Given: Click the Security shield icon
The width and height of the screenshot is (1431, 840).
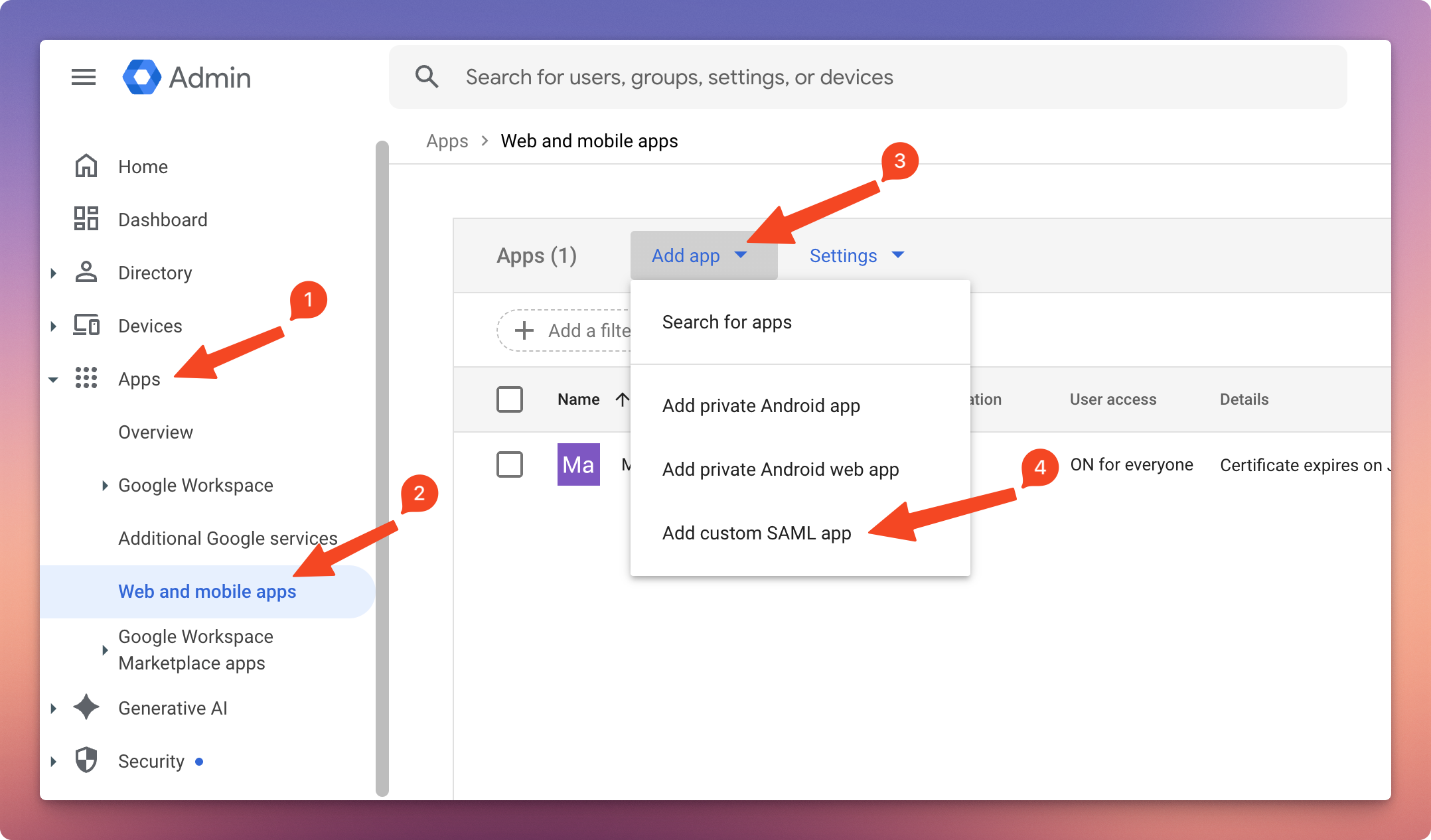Looking at the screenshot, I should tap(86, 760).
